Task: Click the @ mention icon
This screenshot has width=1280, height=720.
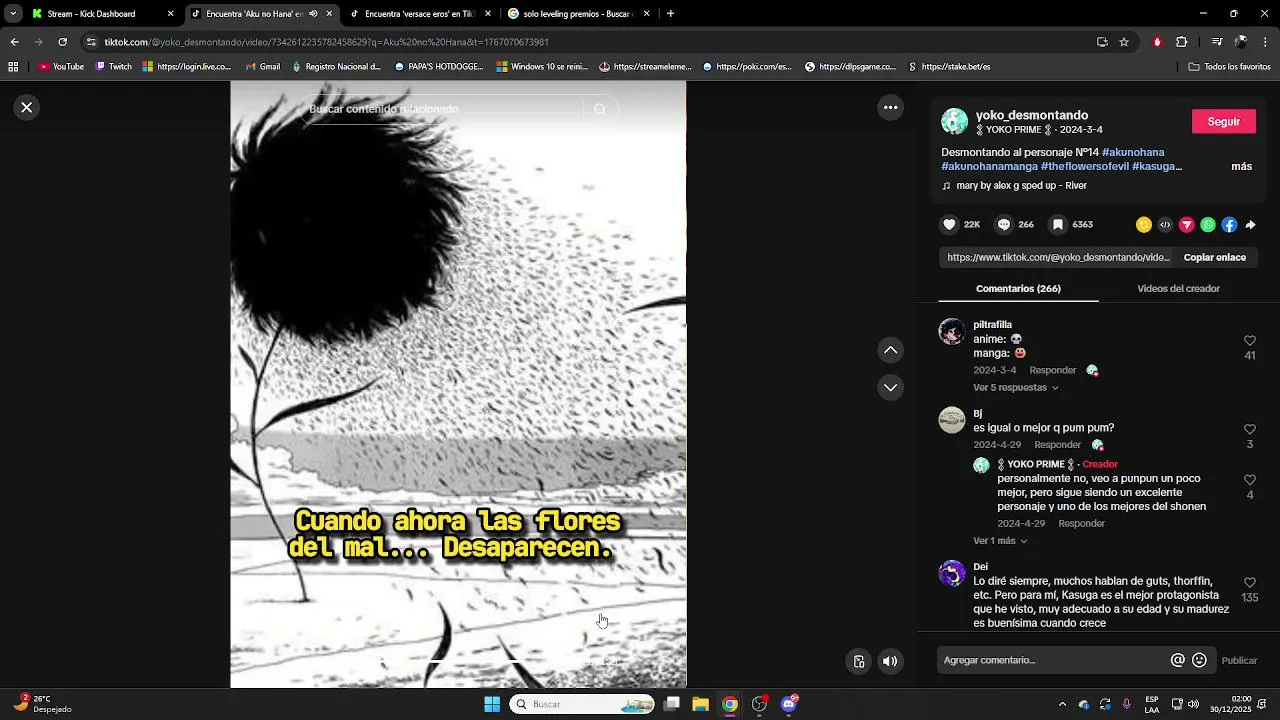Action: point(1178,660)
